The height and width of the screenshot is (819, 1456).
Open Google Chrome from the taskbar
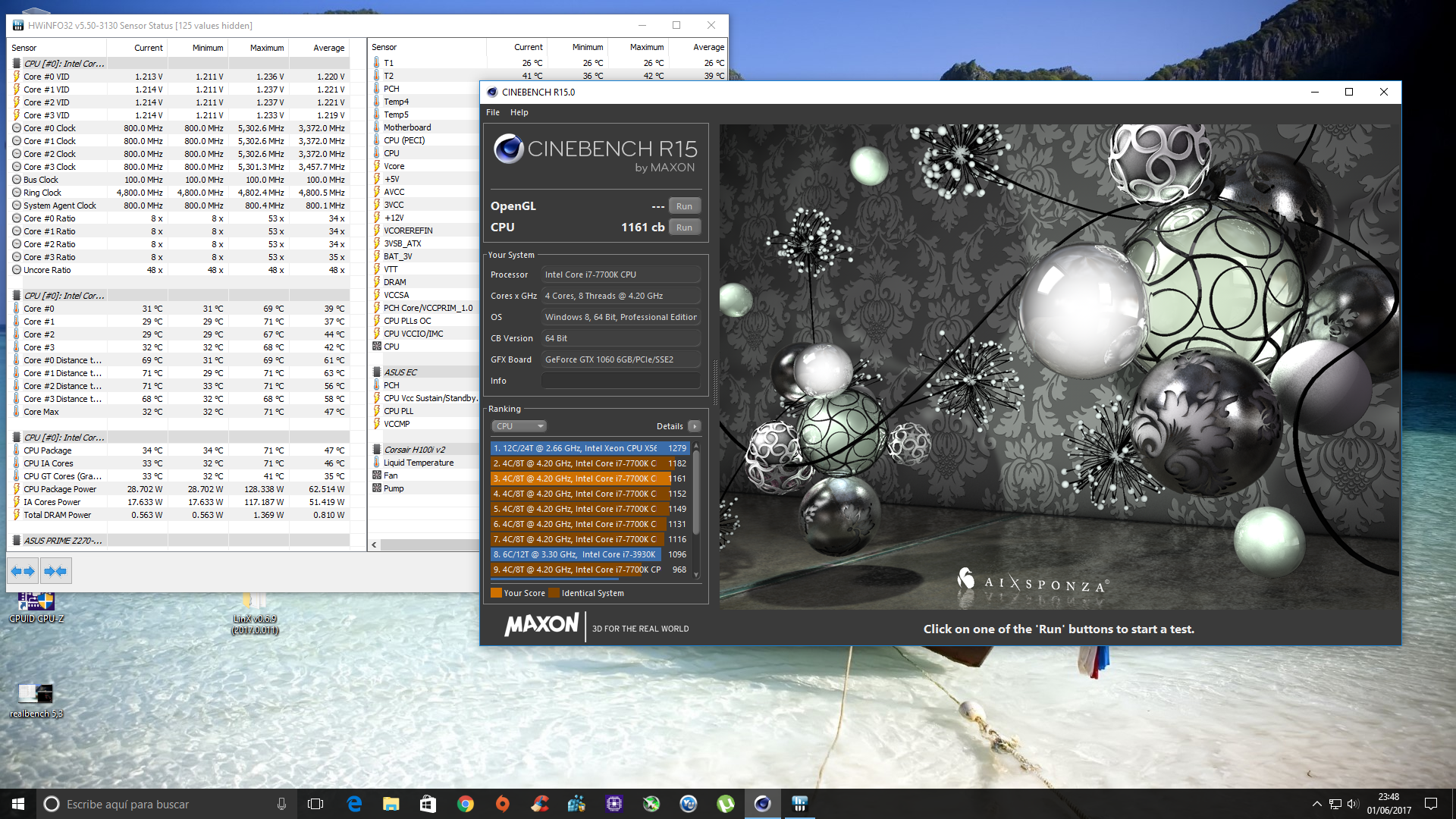click(466, 804)
